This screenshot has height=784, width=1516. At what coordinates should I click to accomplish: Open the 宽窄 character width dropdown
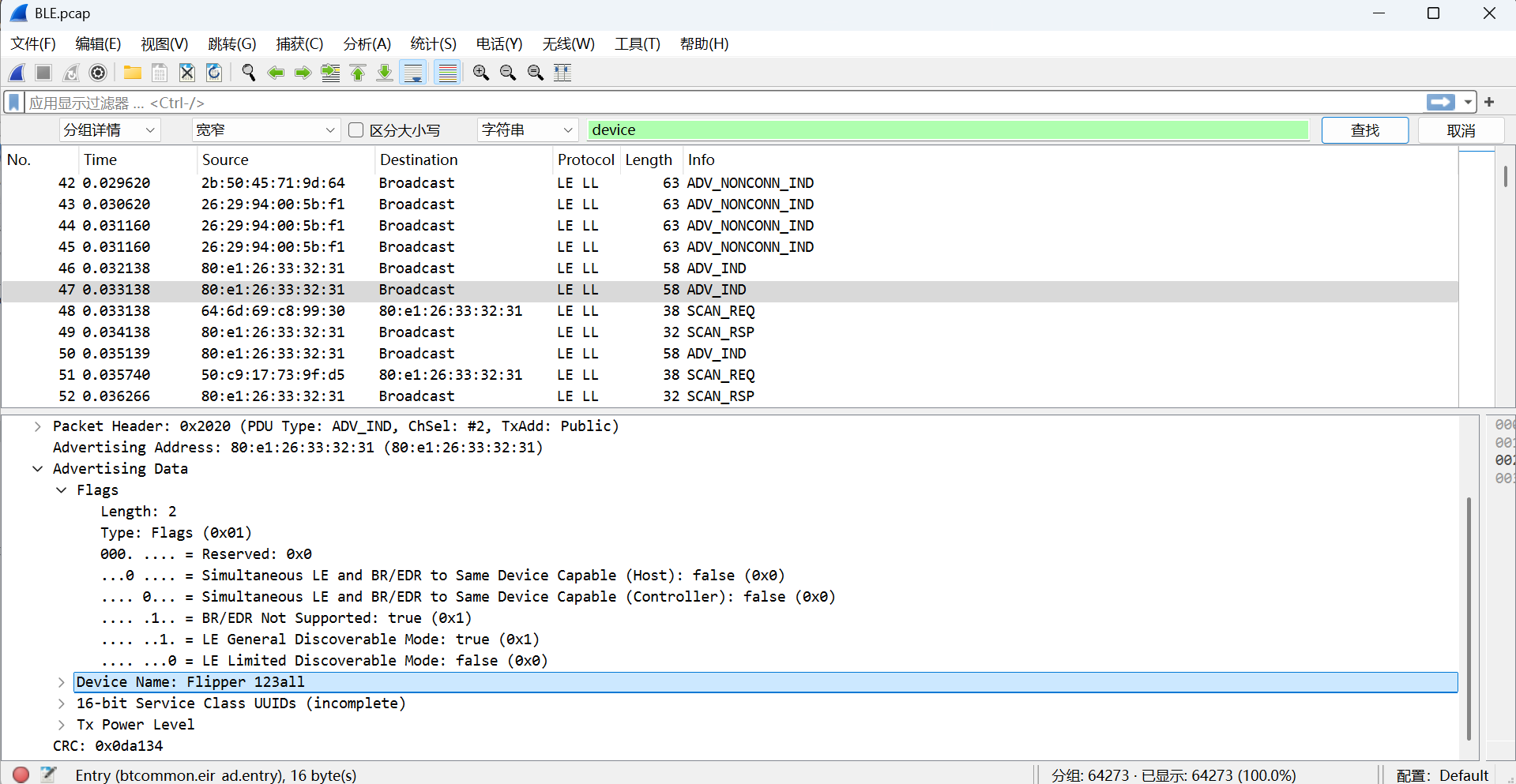click(266, 130)
